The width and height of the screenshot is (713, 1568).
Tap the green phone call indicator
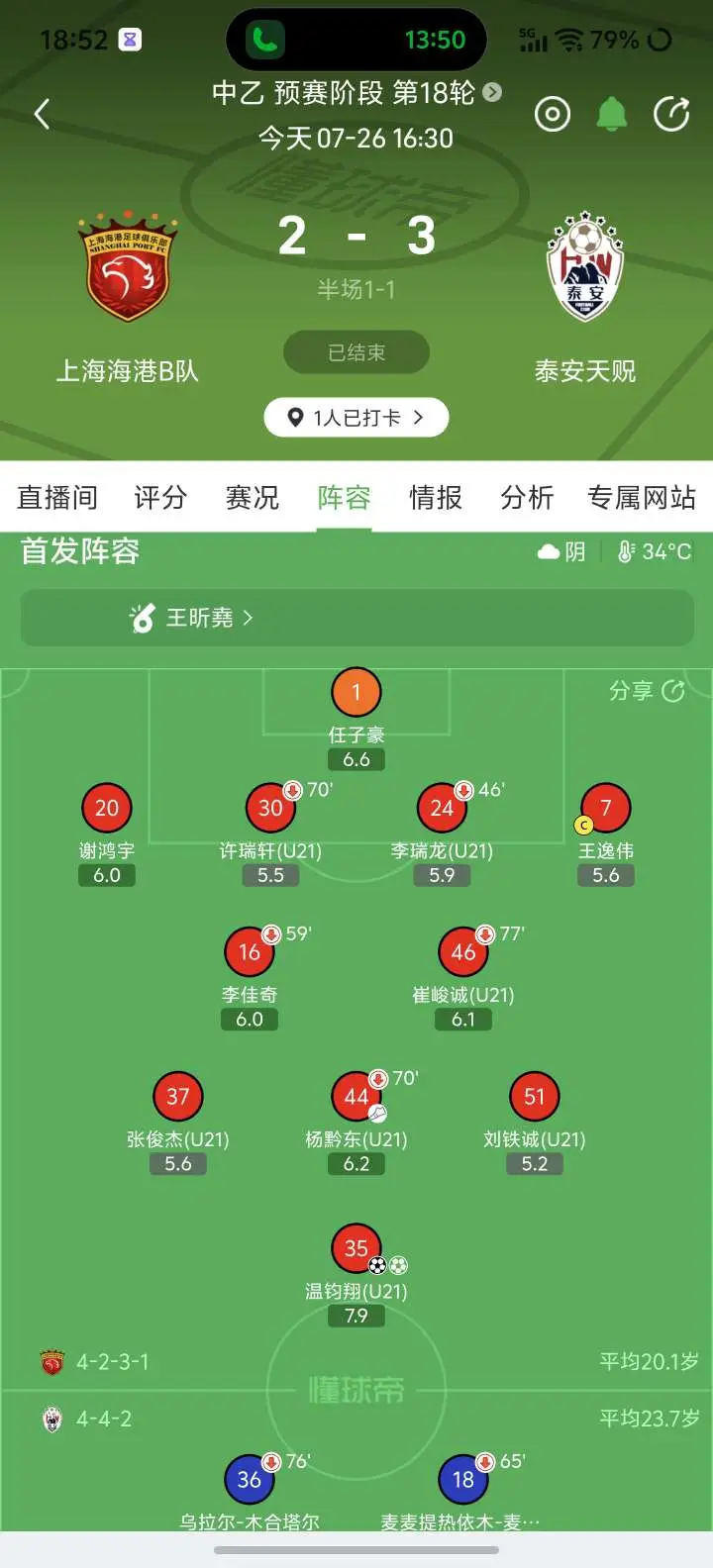[265, 40]
